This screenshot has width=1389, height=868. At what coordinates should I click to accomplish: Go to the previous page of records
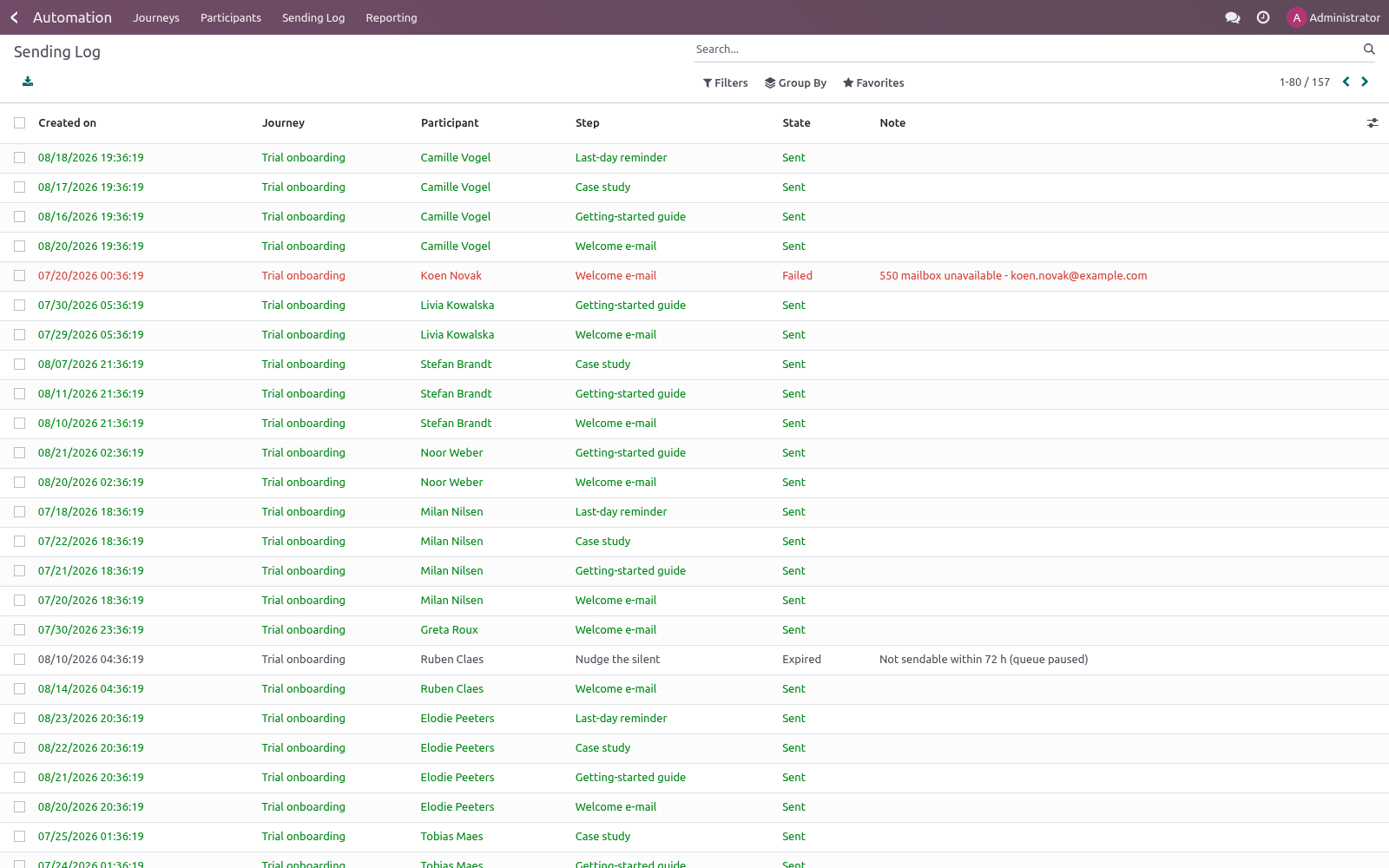[x=1346, y=82]
